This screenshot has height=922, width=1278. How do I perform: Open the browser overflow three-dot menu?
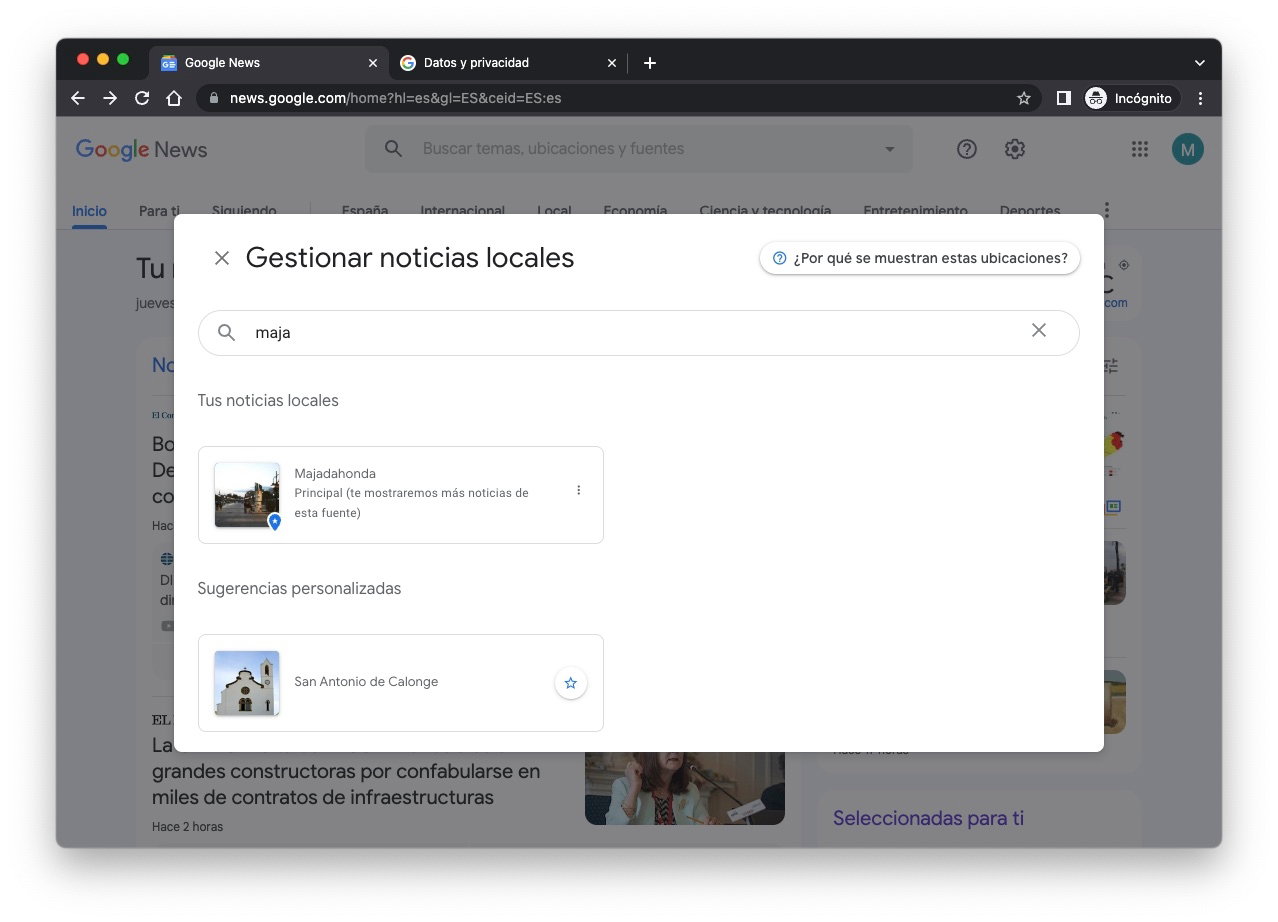click(x=1199, y=98)
